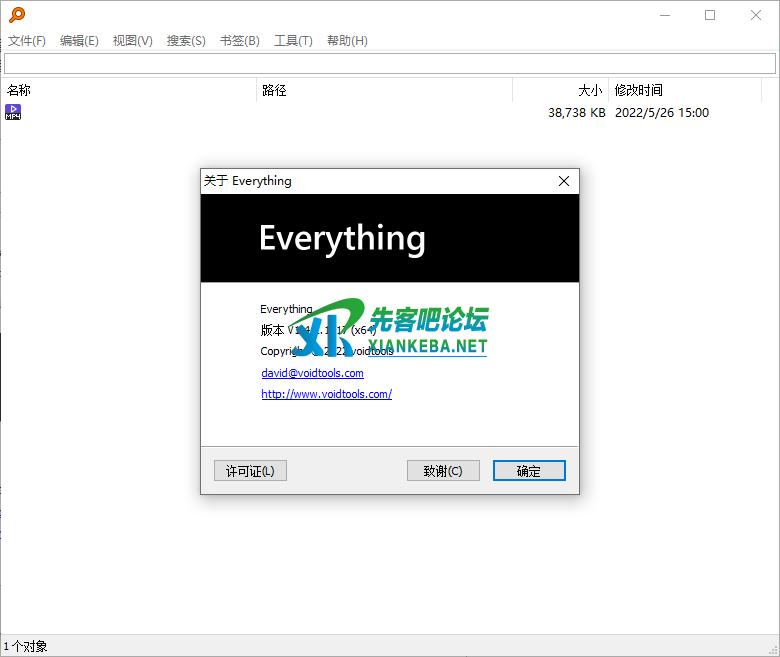Image resolution: width=780 pixels, height=657 pixels.
Task: Sort results by 路径 column header
Action: point(384,90)
